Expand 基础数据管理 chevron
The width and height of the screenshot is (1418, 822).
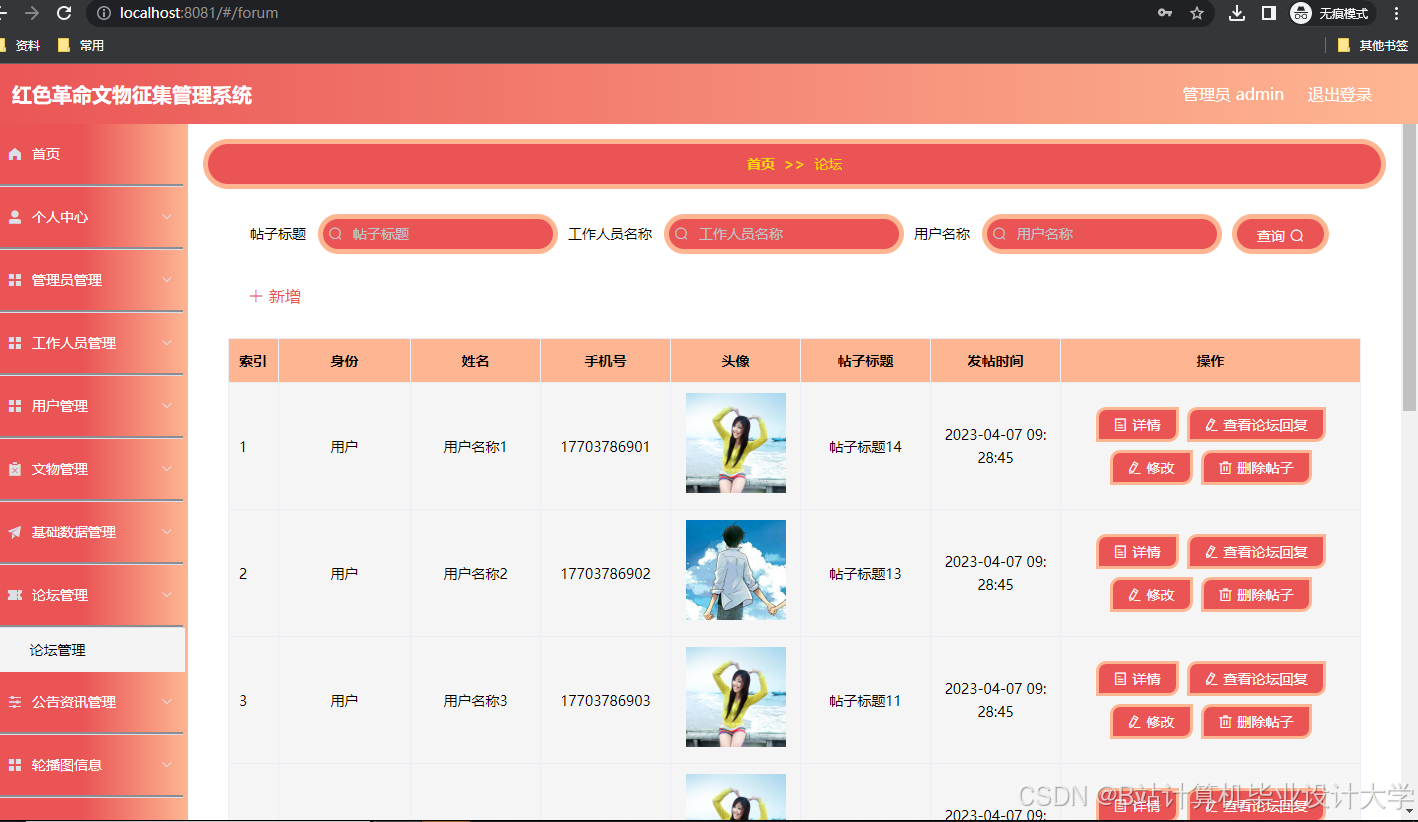tap(167, 532)
